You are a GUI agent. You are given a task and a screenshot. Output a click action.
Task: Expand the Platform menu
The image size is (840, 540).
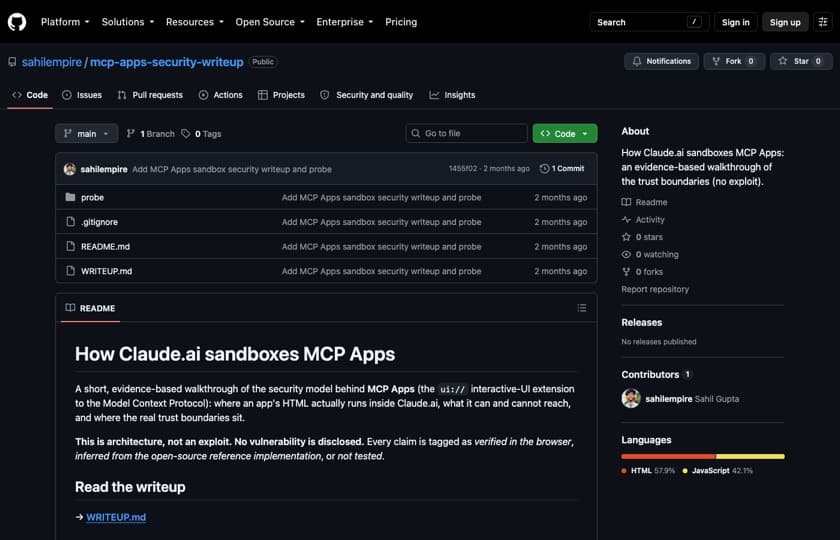tap(65, 22)
